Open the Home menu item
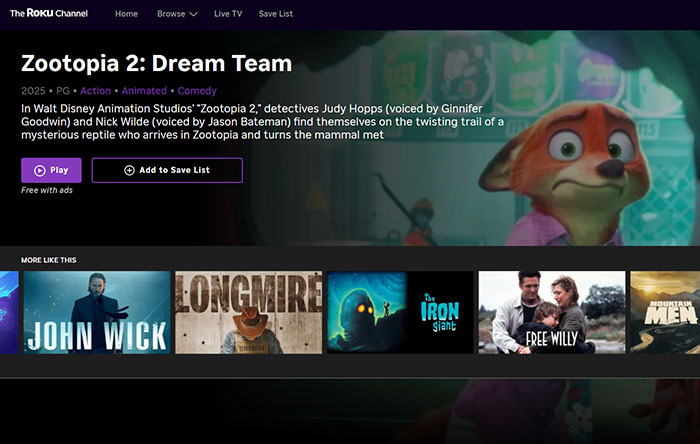 (126, 14)
